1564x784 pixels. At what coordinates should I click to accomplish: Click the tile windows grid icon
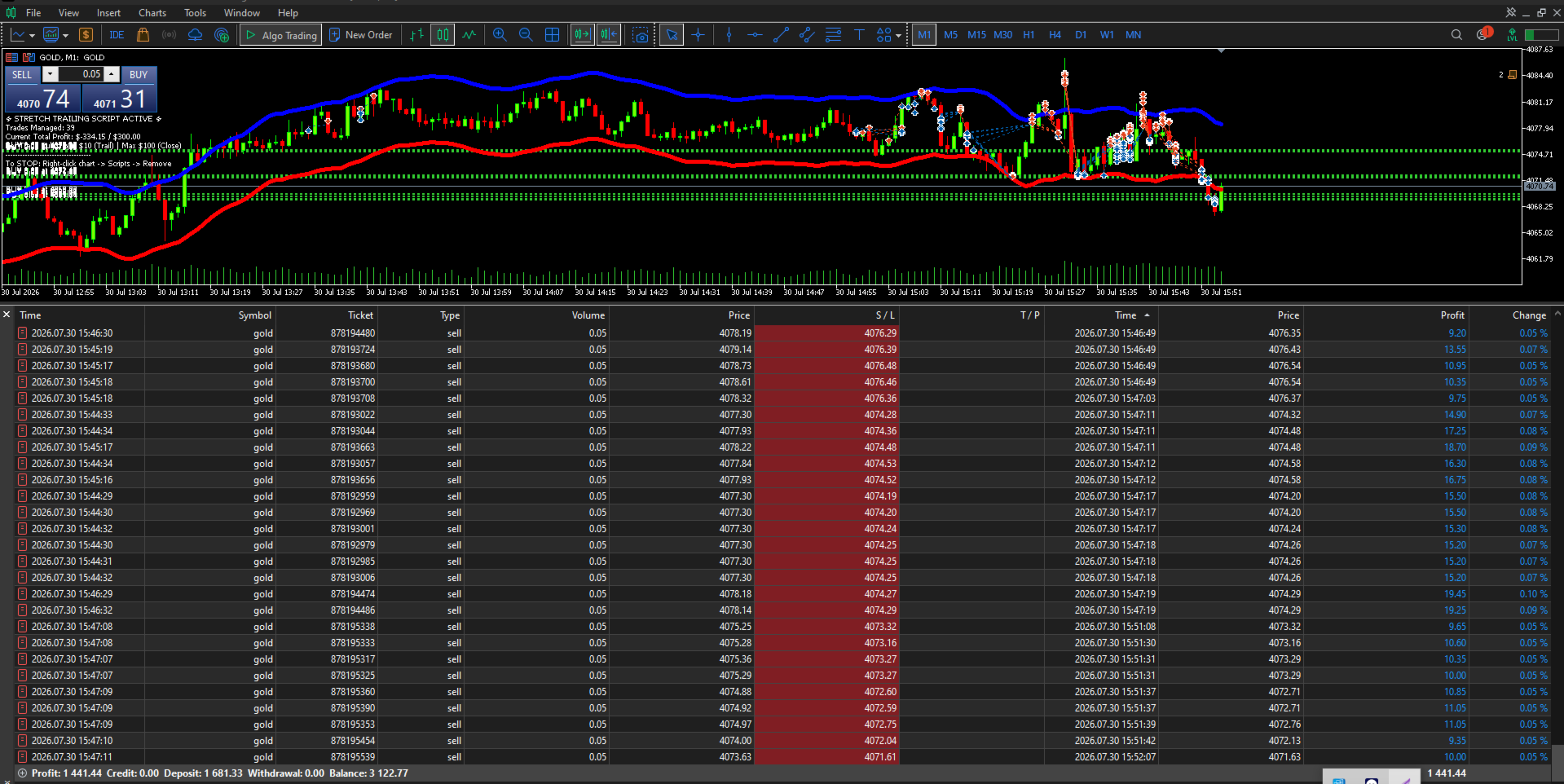pyautogui.click(x=552, y=35)
